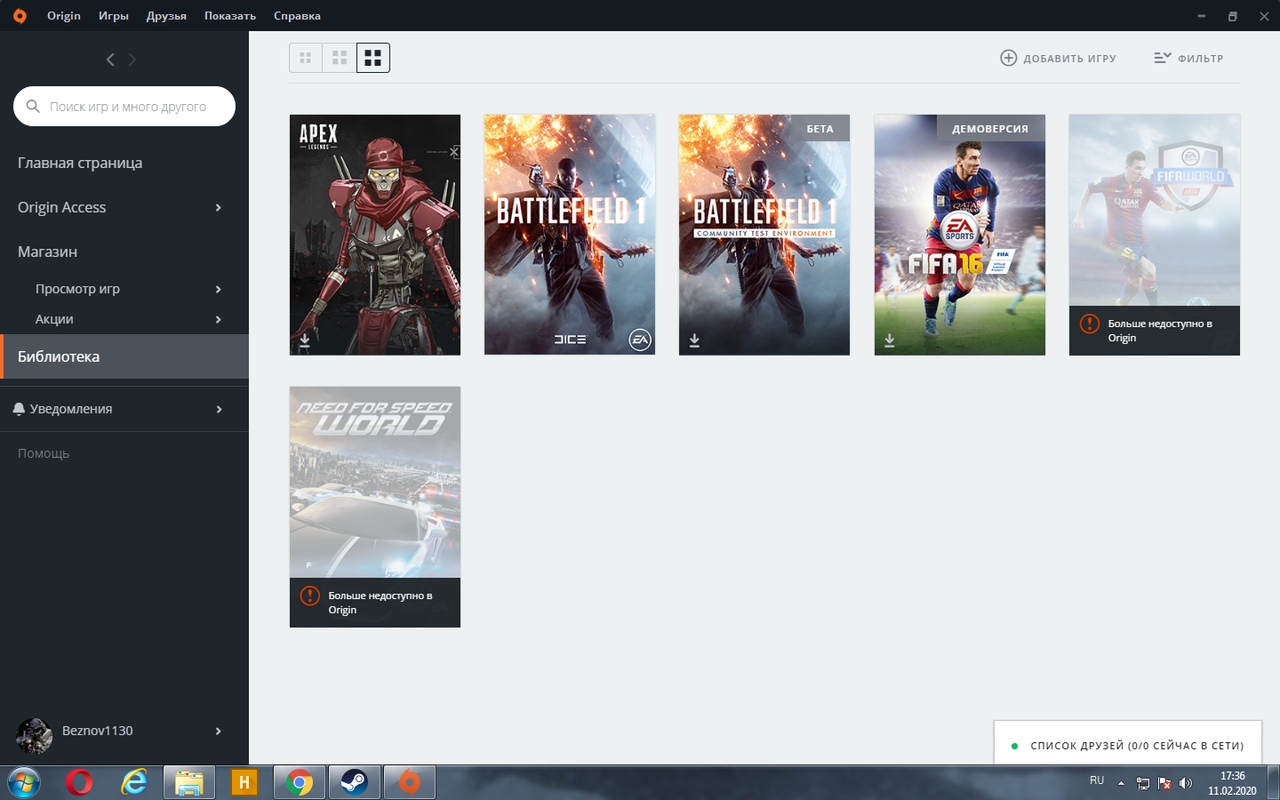Click warning icon on FIFA World tile

point(1089,324)
